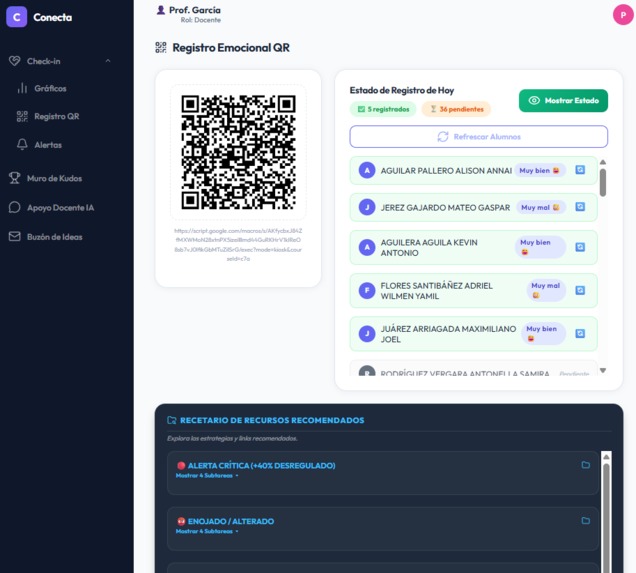Open the Alertas section

coord(48,145)
